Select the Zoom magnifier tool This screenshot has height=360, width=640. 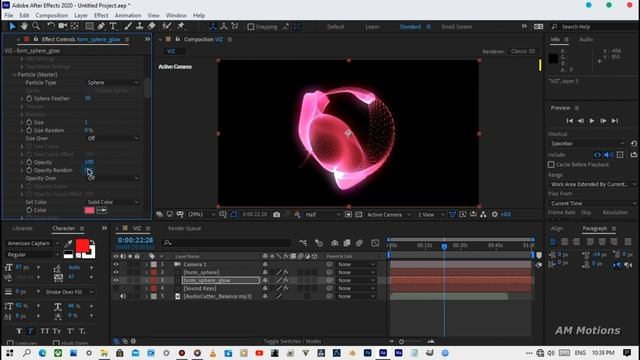[x=36, y=27]
